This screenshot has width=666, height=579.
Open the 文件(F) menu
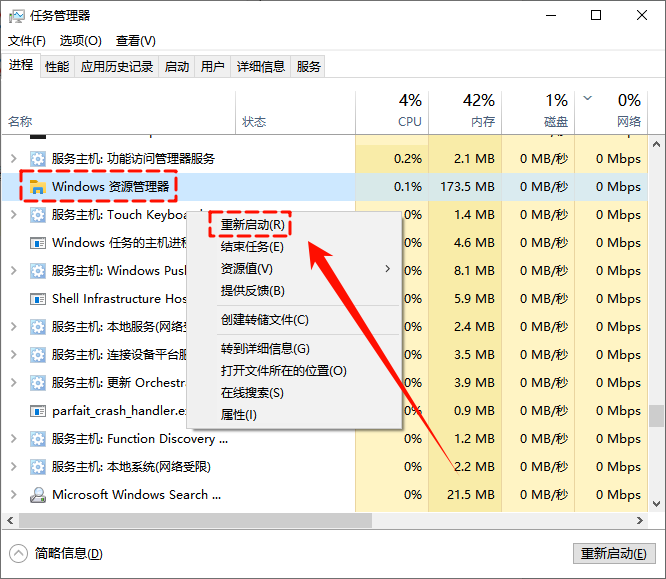[27, 41]
